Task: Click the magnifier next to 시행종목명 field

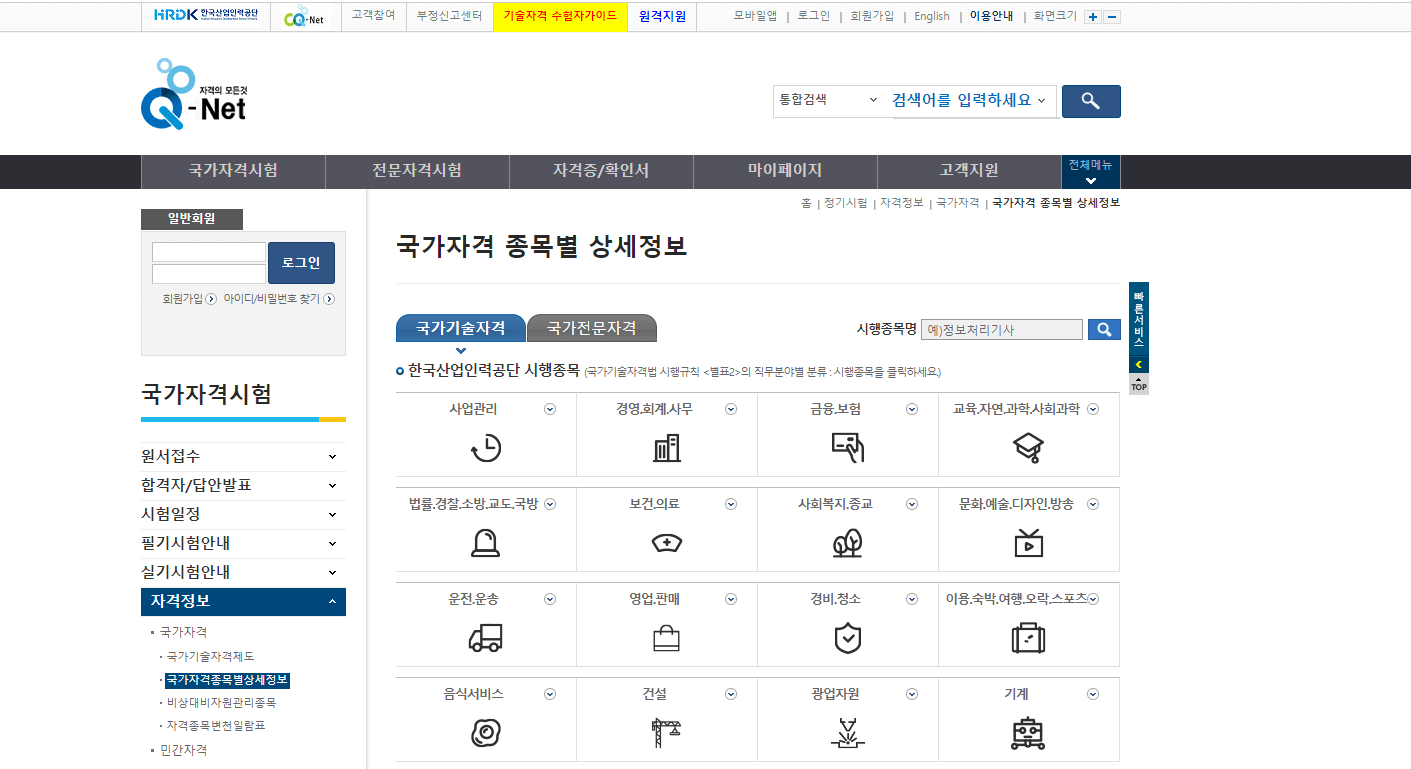Action: point(1104,329)
